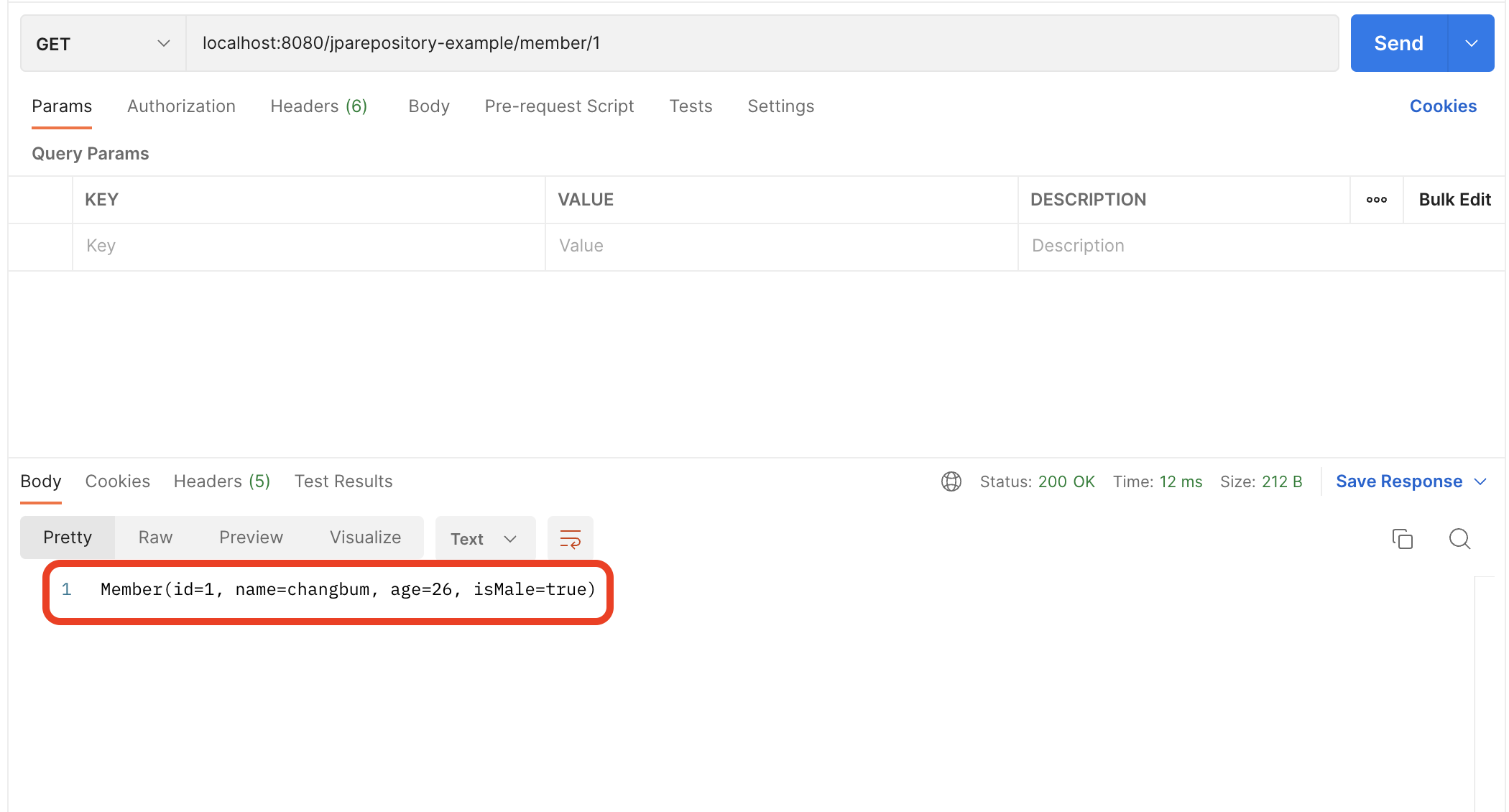Open the Pre-request Script tab
The image size is (1509, 812).
coord(559,106)
